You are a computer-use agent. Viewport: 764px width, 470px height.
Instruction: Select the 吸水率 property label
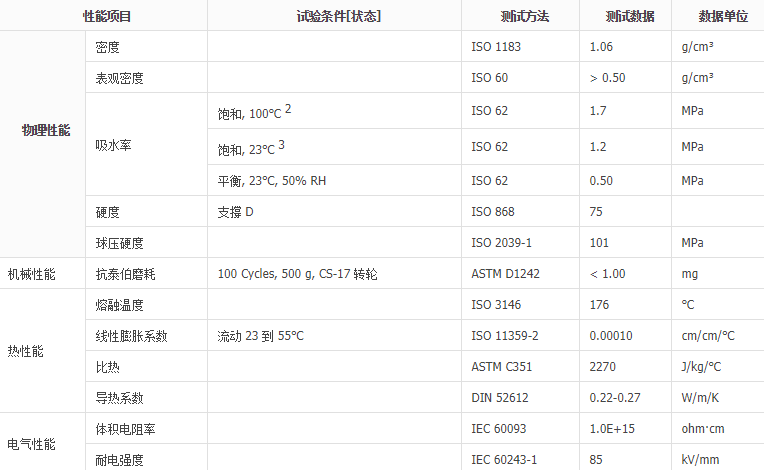(113, 145)
